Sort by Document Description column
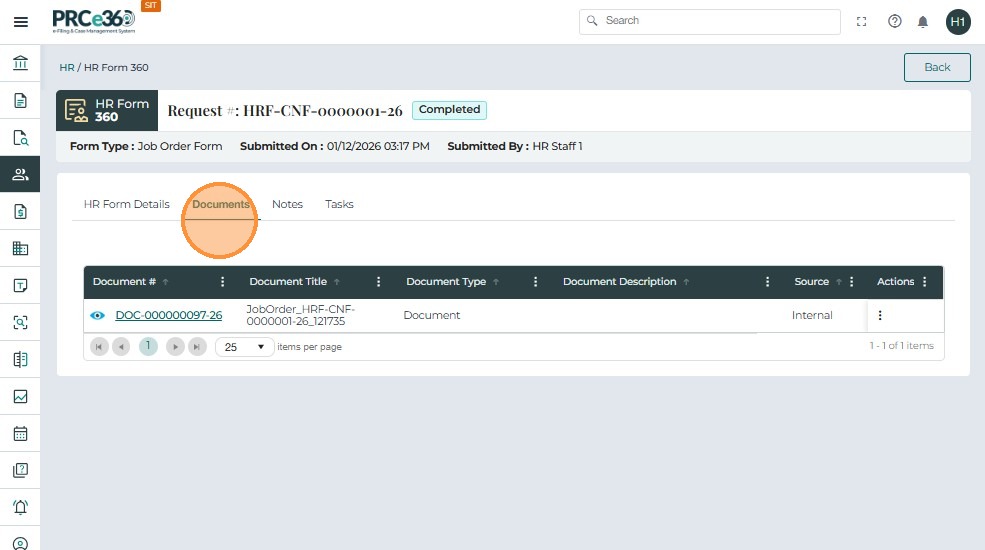Screen dimensions: 985x550 tap(686, 282)
